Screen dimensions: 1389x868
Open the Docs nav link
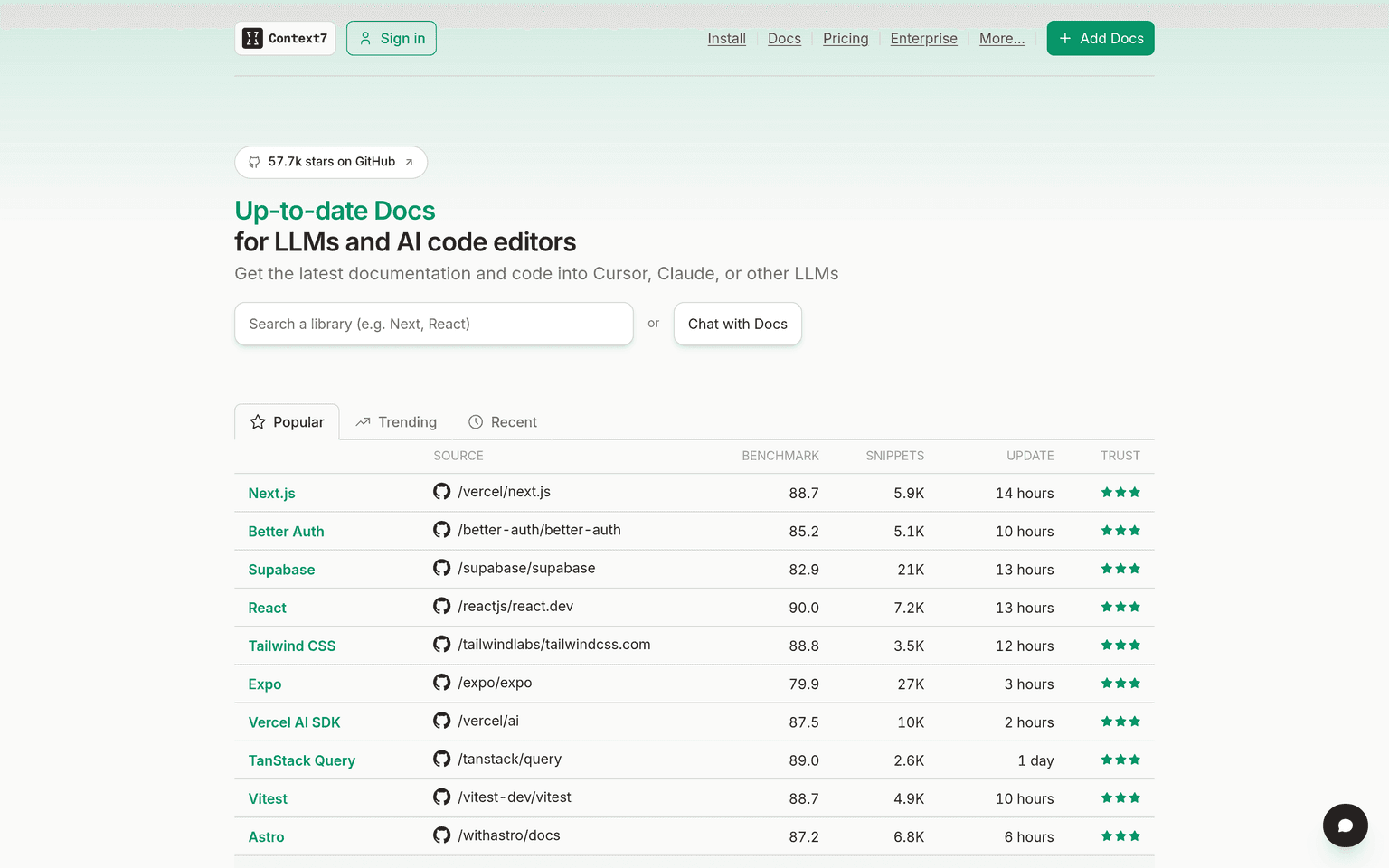784,38
